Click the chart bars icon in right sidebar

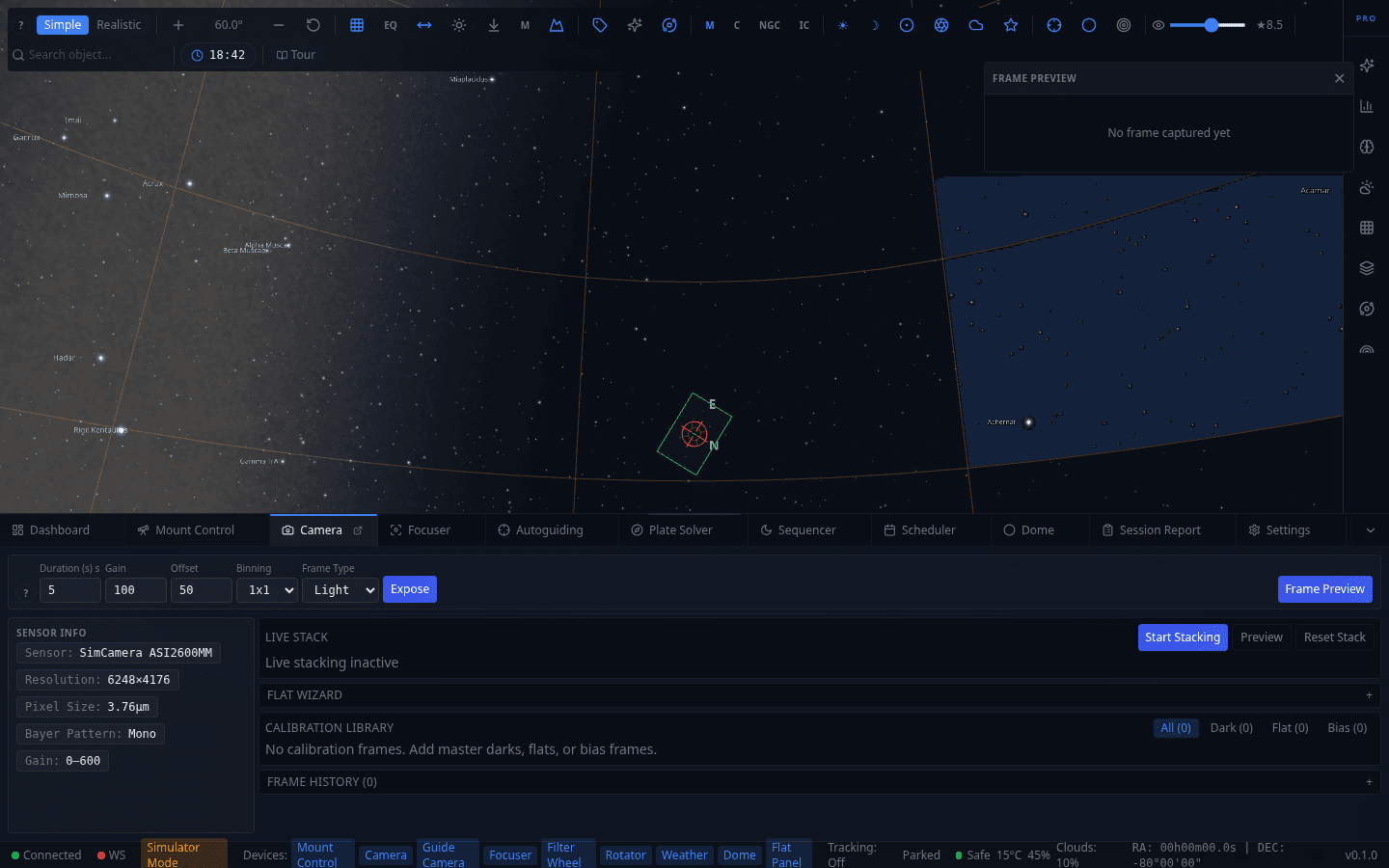(1367, 106)
